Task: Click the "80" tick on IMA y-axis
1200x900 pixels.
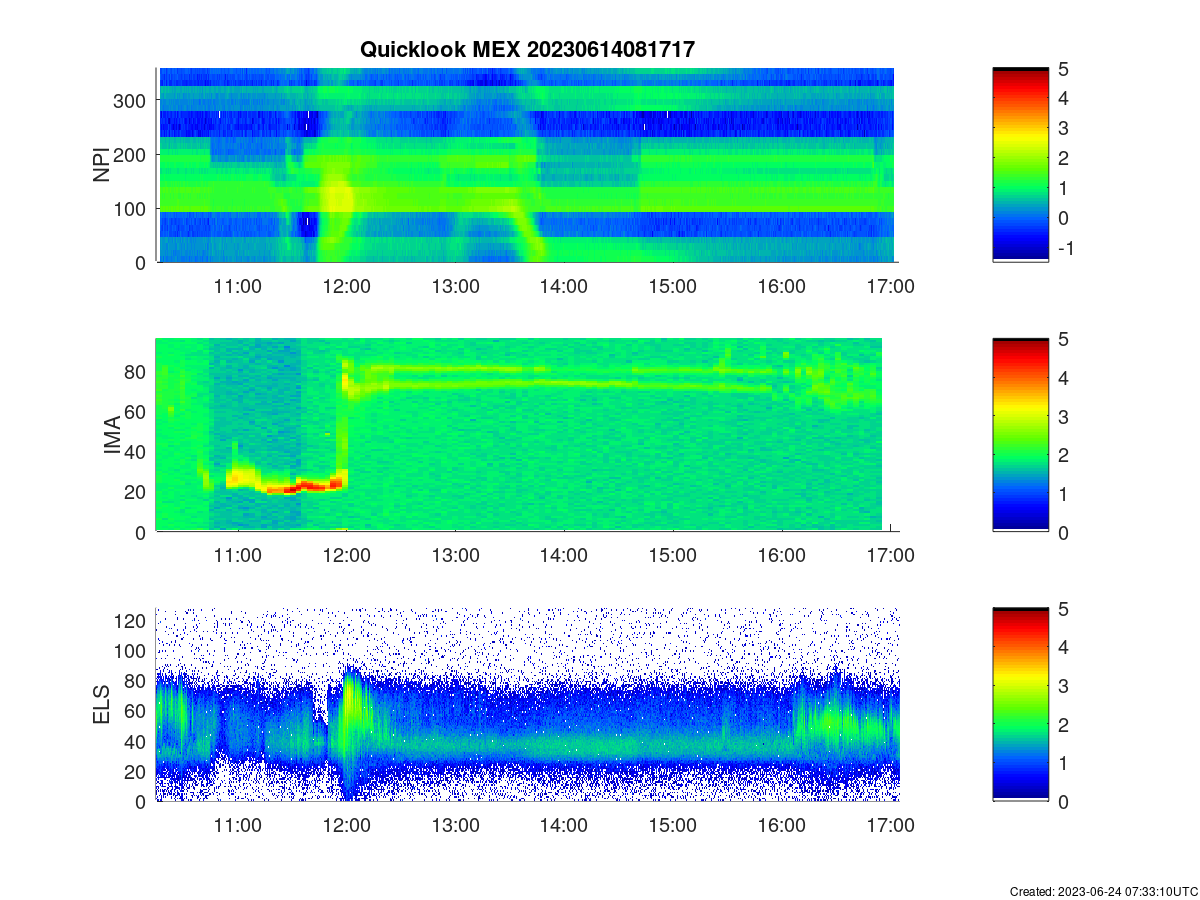Action: (136, 371)
